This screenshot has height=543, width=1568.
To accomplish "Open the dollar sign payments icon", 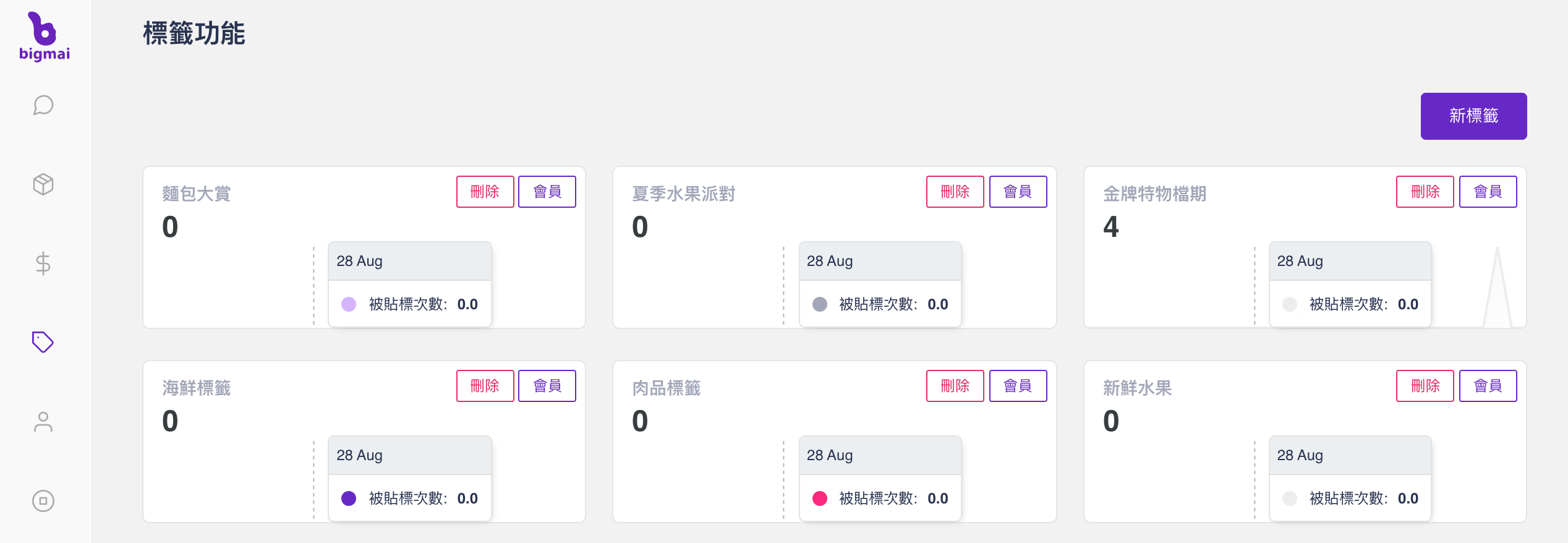I will pyautogui.click(x=43, y=263).
